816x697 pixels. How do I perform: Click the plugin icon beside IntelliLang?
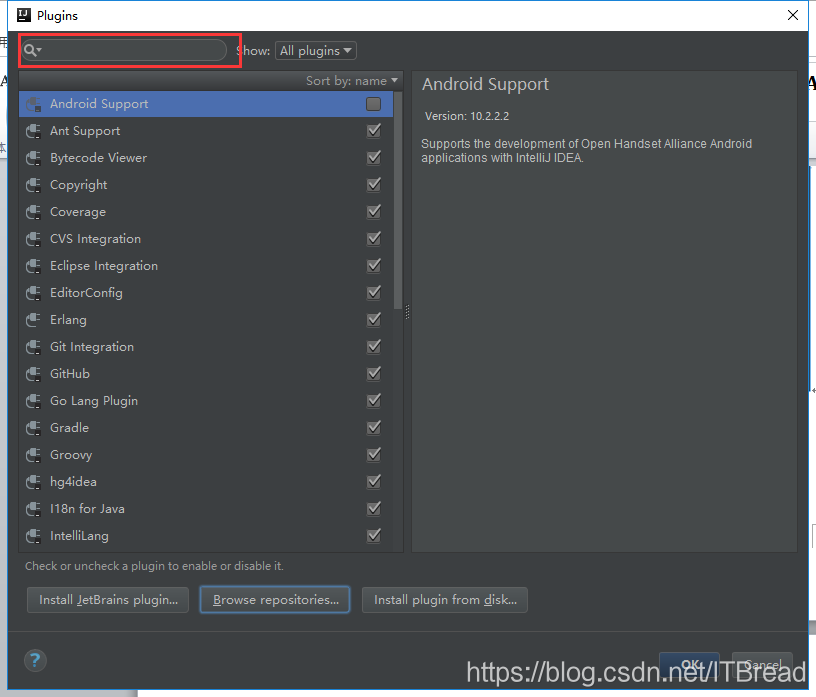pyautogui.click(x=34, y=536)
